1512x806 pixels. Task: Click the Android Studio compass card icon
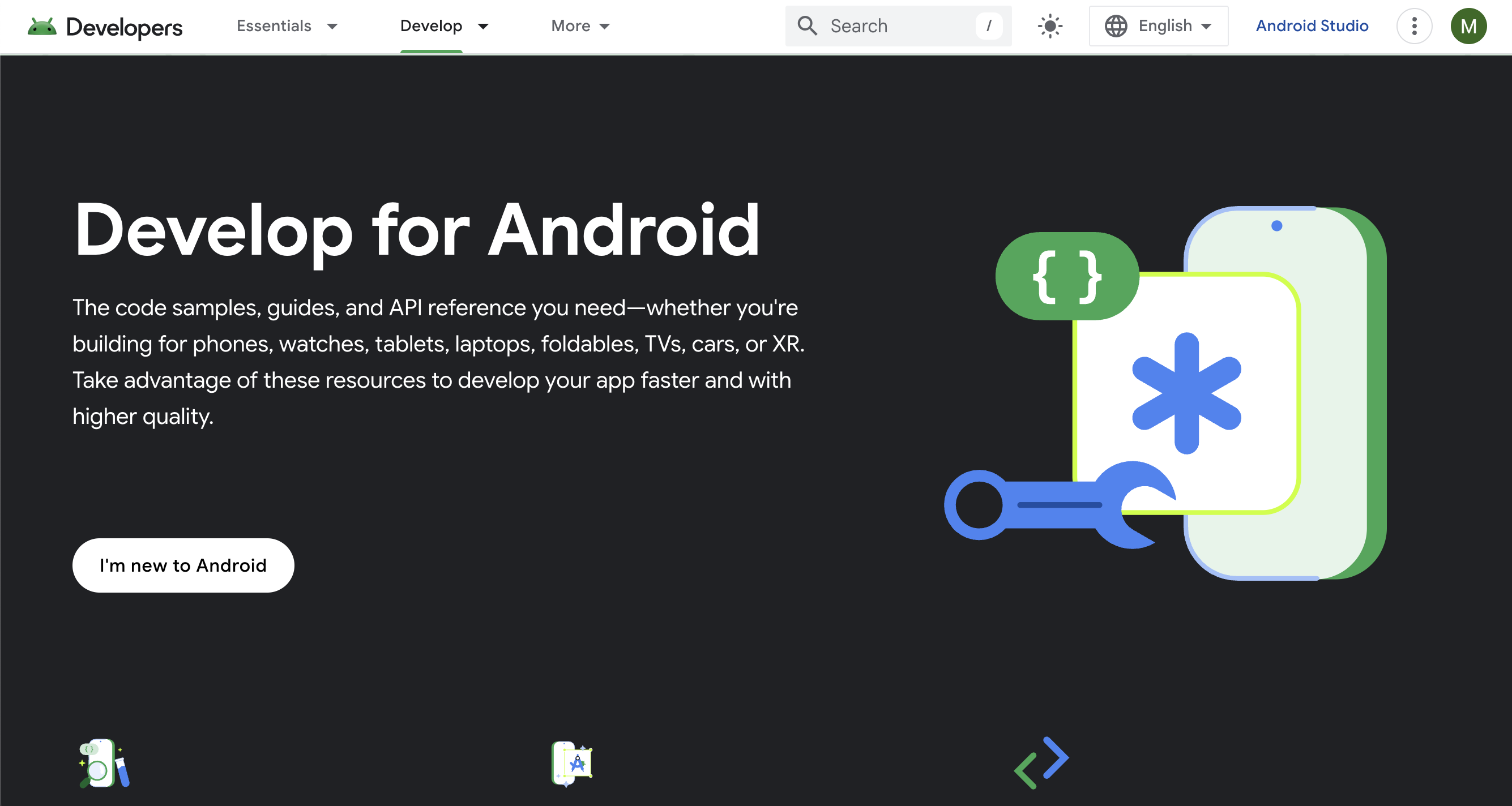(572, 764)
